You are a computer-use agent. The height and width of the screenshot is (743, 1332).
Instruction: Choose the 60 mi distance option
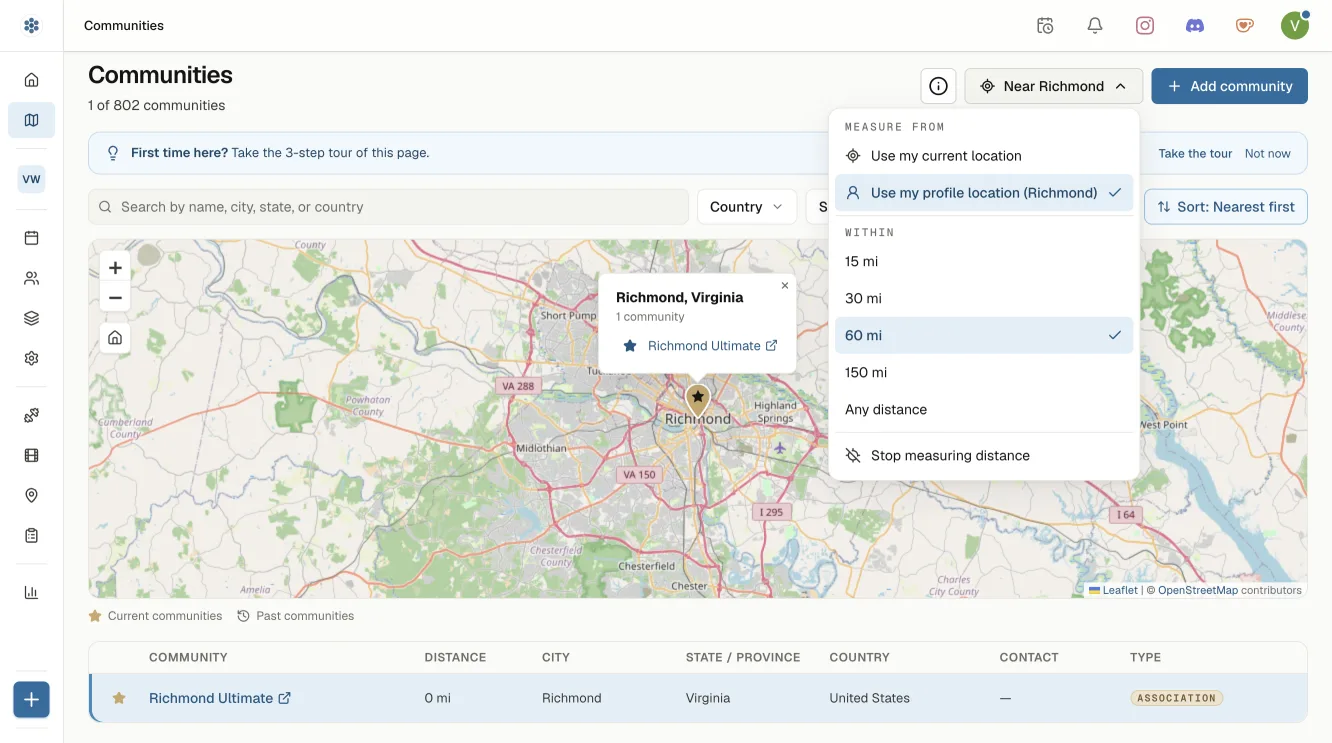(984, 335)
